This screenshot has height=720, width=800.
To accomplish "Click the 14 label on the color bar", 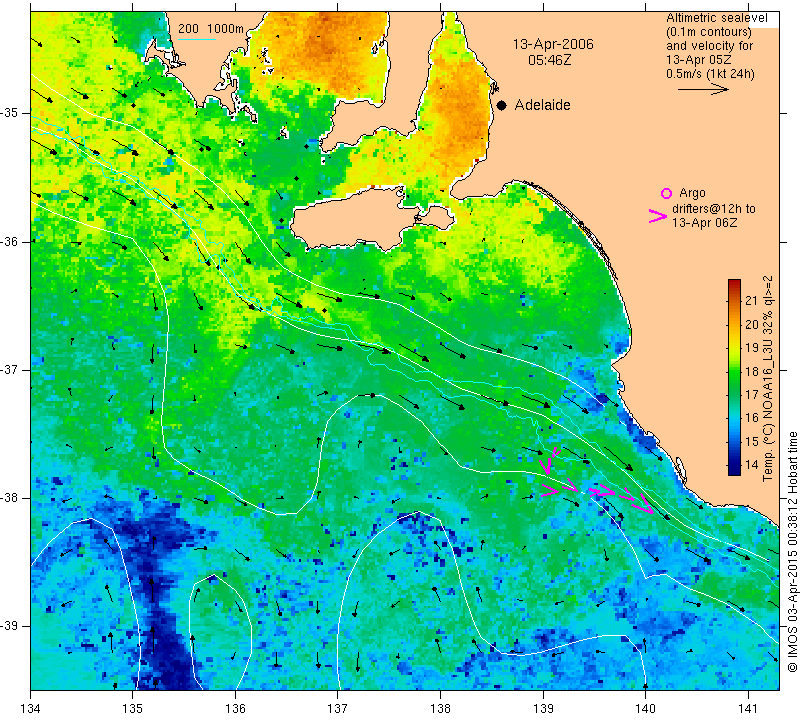I will pyautogui.click(x=751, y=465).
